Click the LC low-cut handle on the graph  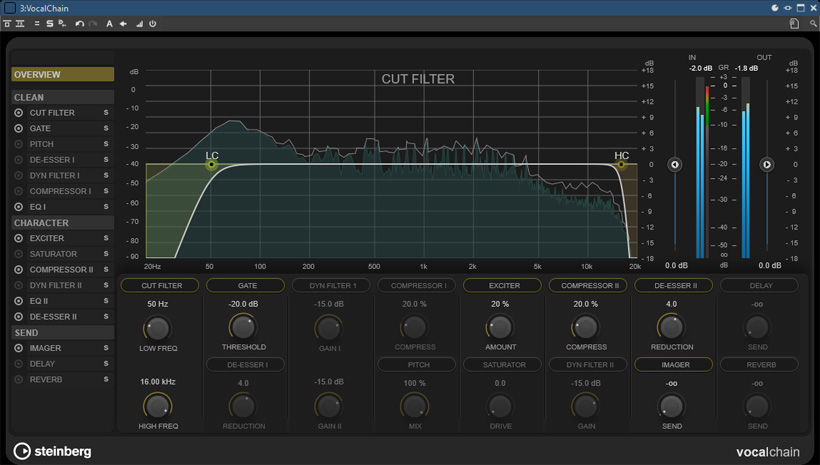click(211, 165)
